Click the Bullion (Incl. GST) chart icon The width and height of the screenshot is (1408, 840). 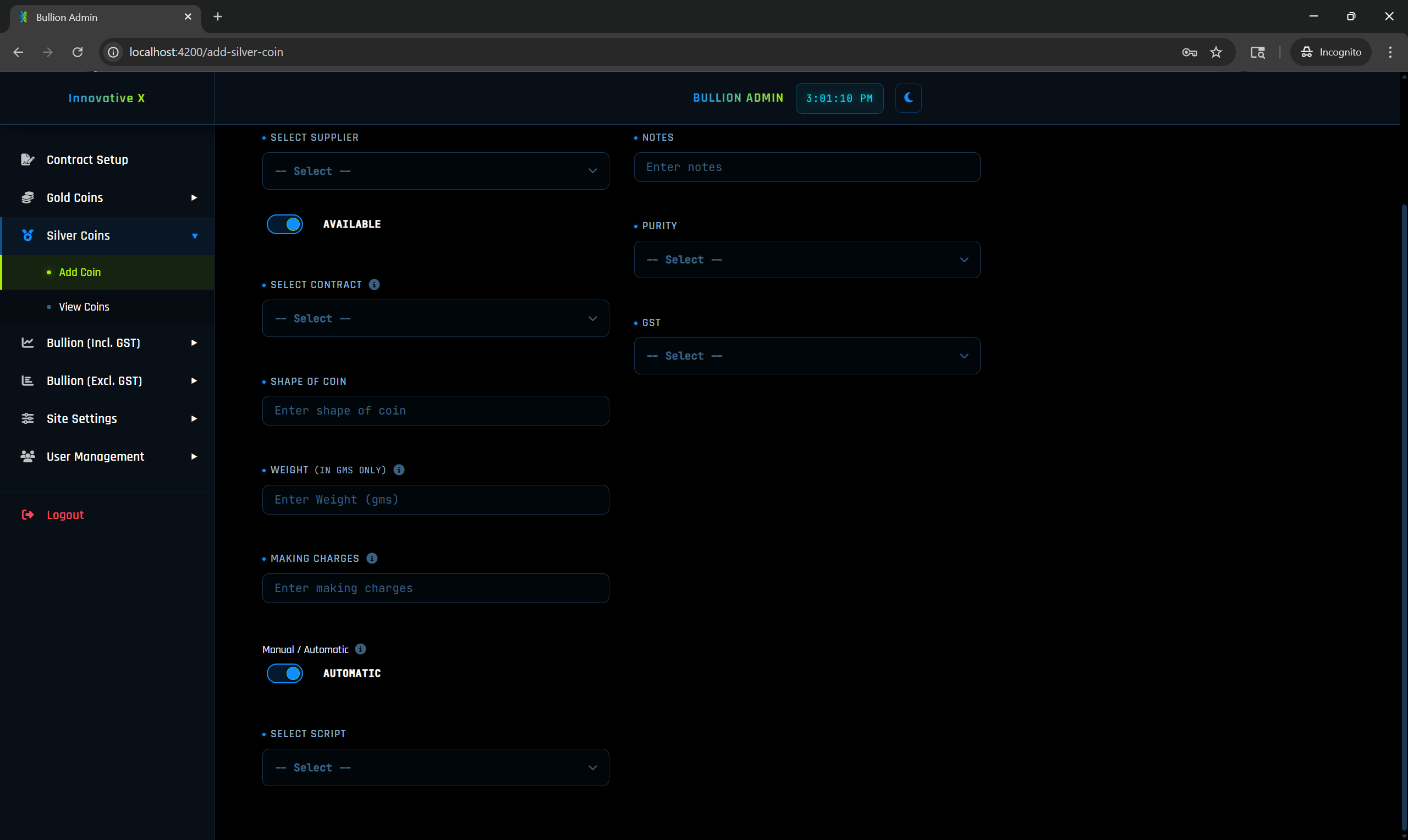(27, 342)
